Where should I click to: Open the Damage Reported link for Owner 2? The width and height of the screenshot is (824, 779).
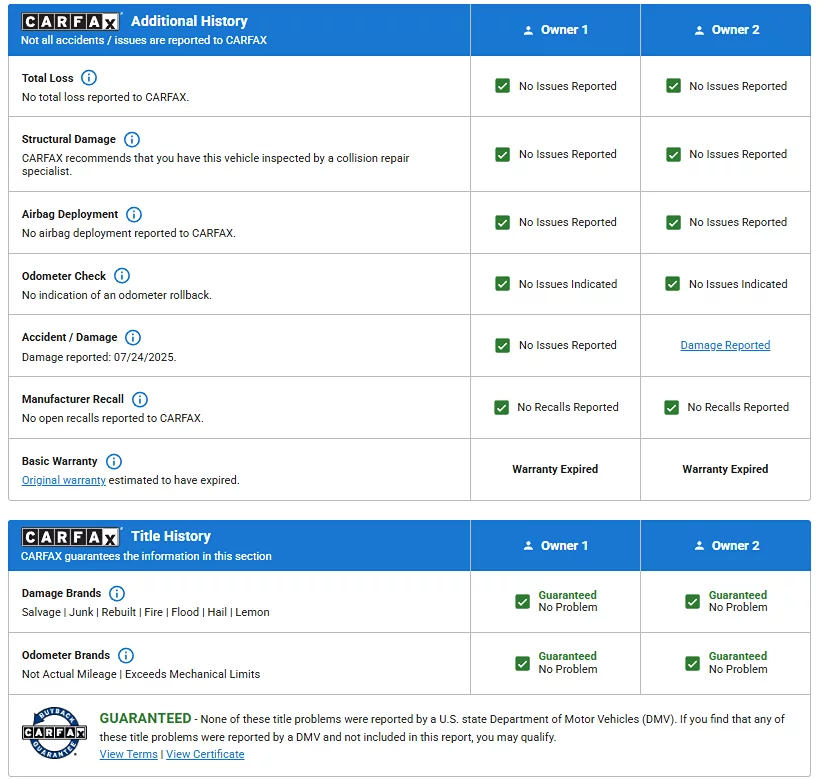click(x=725, y=345)
